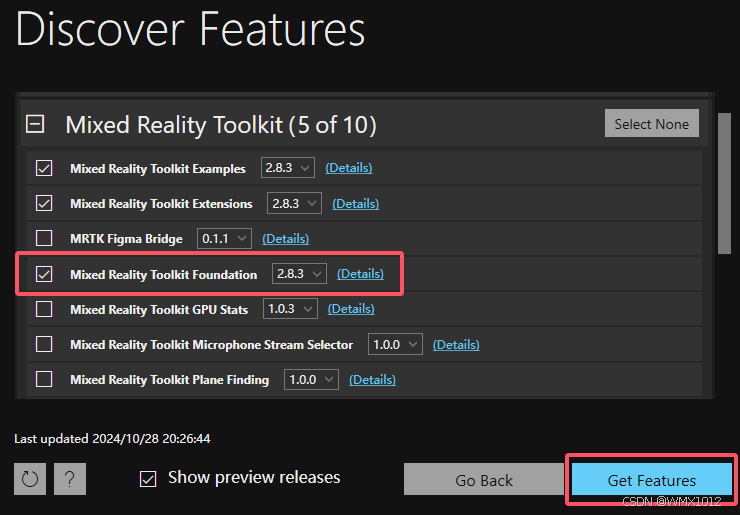The height and width of the screenshot is (515, 740).
Task: Click the Mixed Reality Toolkit Extensions label
Action: [161, 204]
